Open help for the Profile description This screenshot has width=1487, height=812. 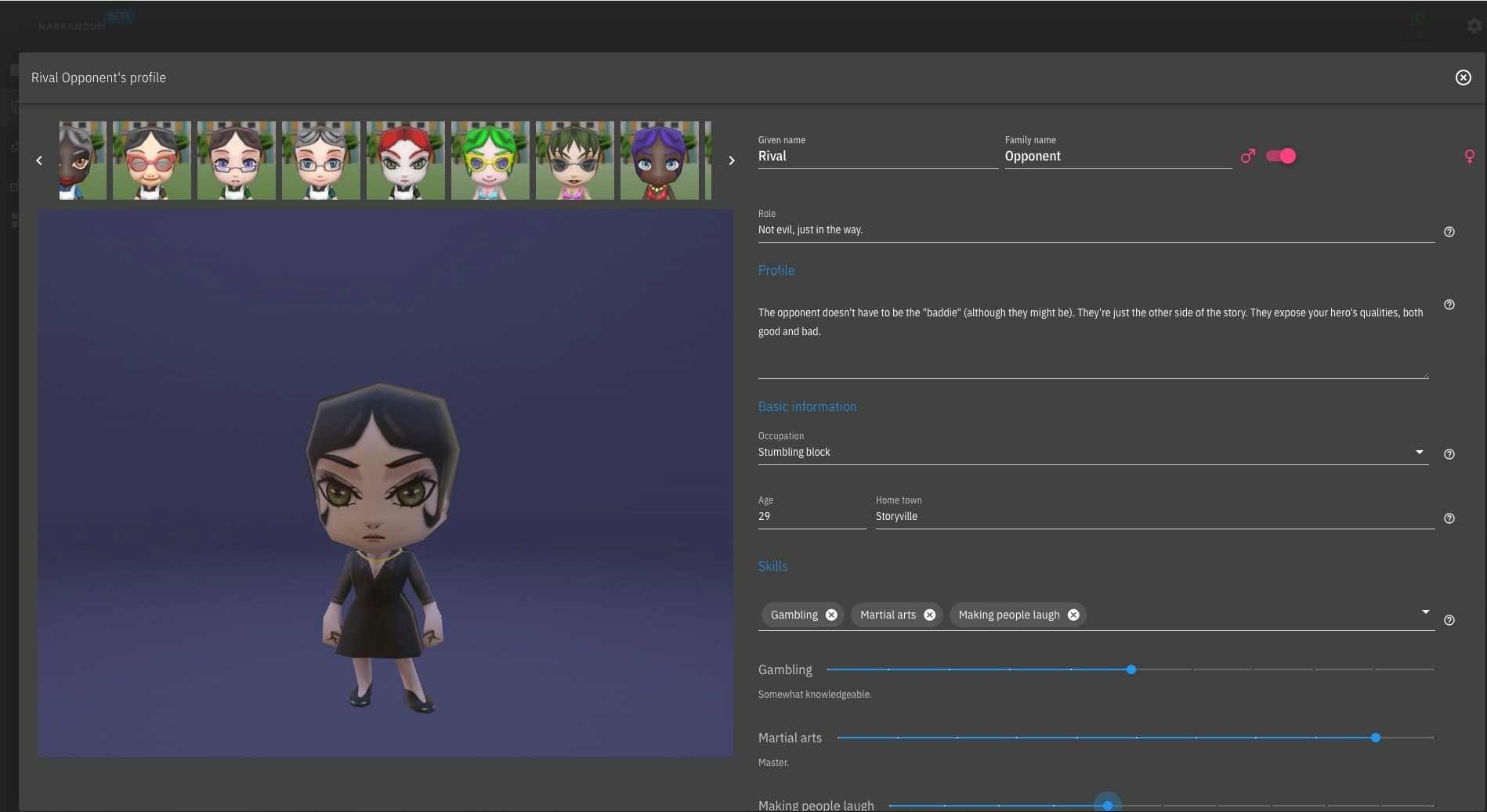pos(1449,305)
